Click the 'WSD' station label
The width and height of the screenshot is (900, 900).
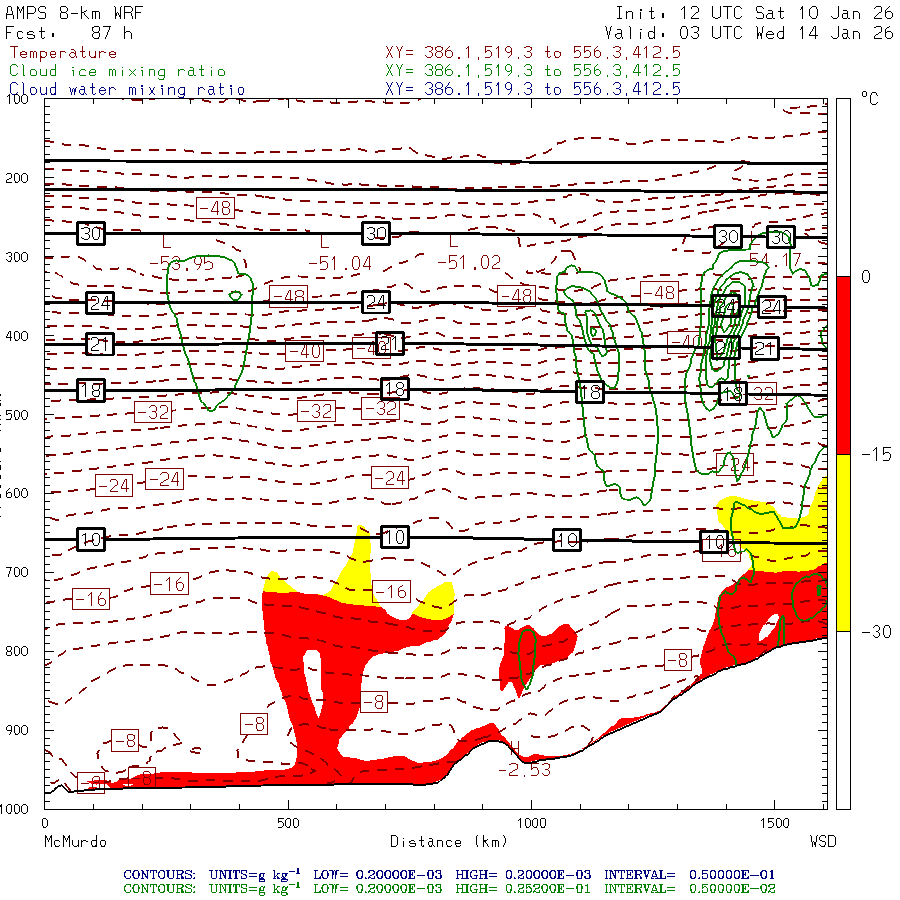click(823, 842)
